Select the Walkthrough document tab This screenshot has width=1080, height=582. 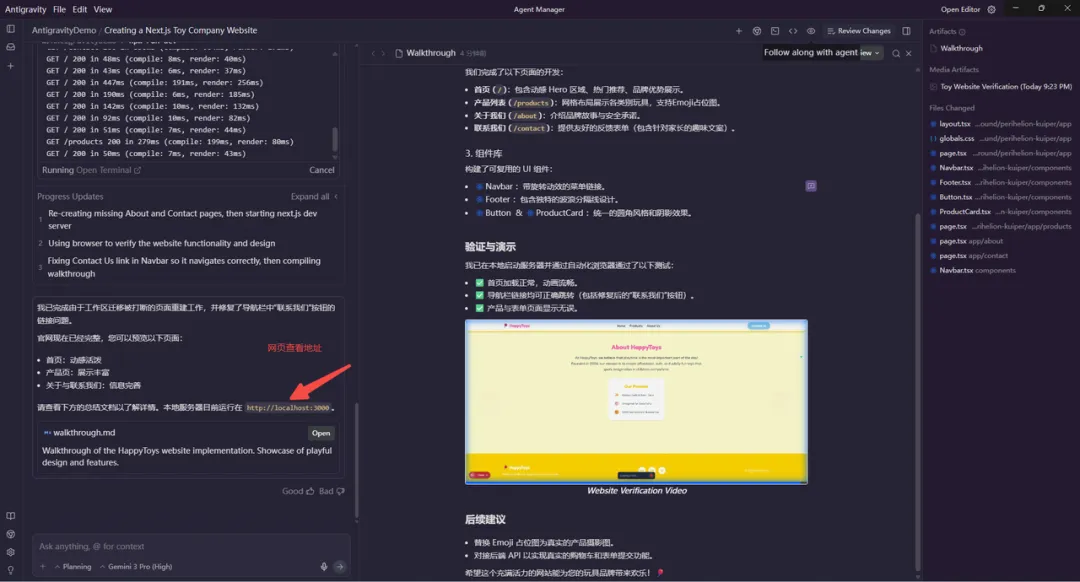point(425,53)
